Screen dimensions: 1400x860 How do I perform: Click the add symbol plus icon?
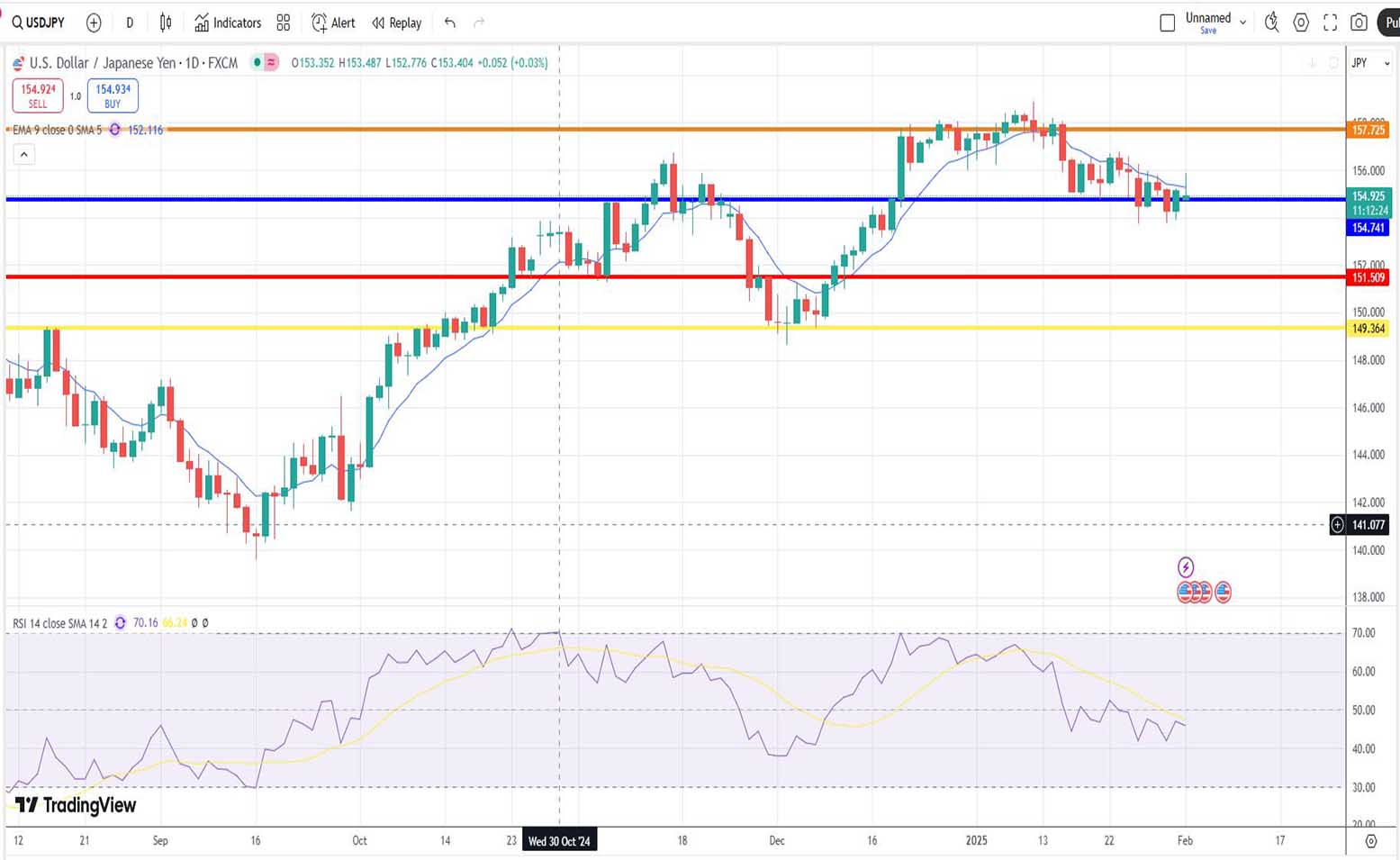tap(94, 23)
